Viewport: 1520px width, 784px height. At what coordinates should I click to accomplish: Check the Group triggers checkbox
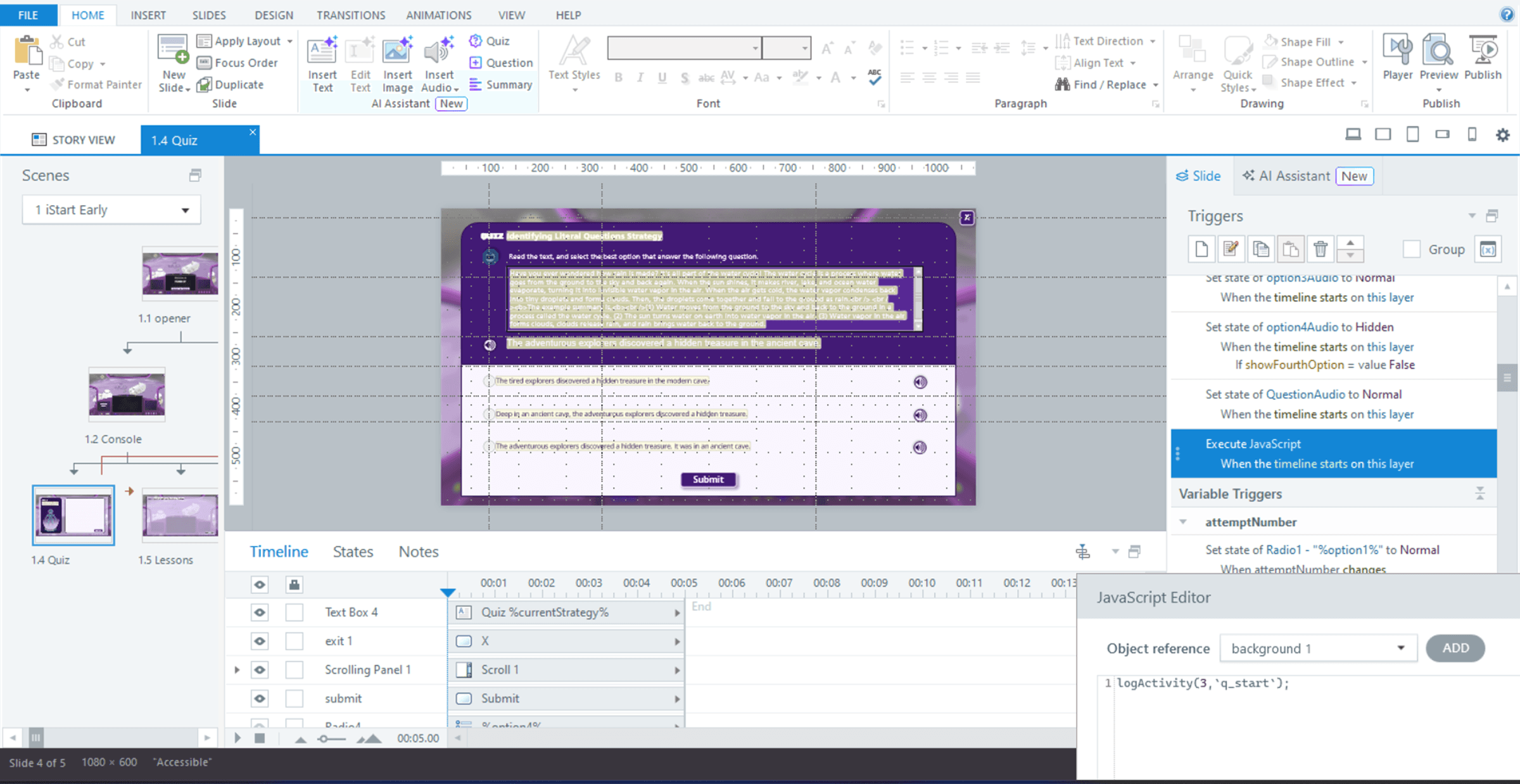pyautogui.click(x=1411, y=249)
